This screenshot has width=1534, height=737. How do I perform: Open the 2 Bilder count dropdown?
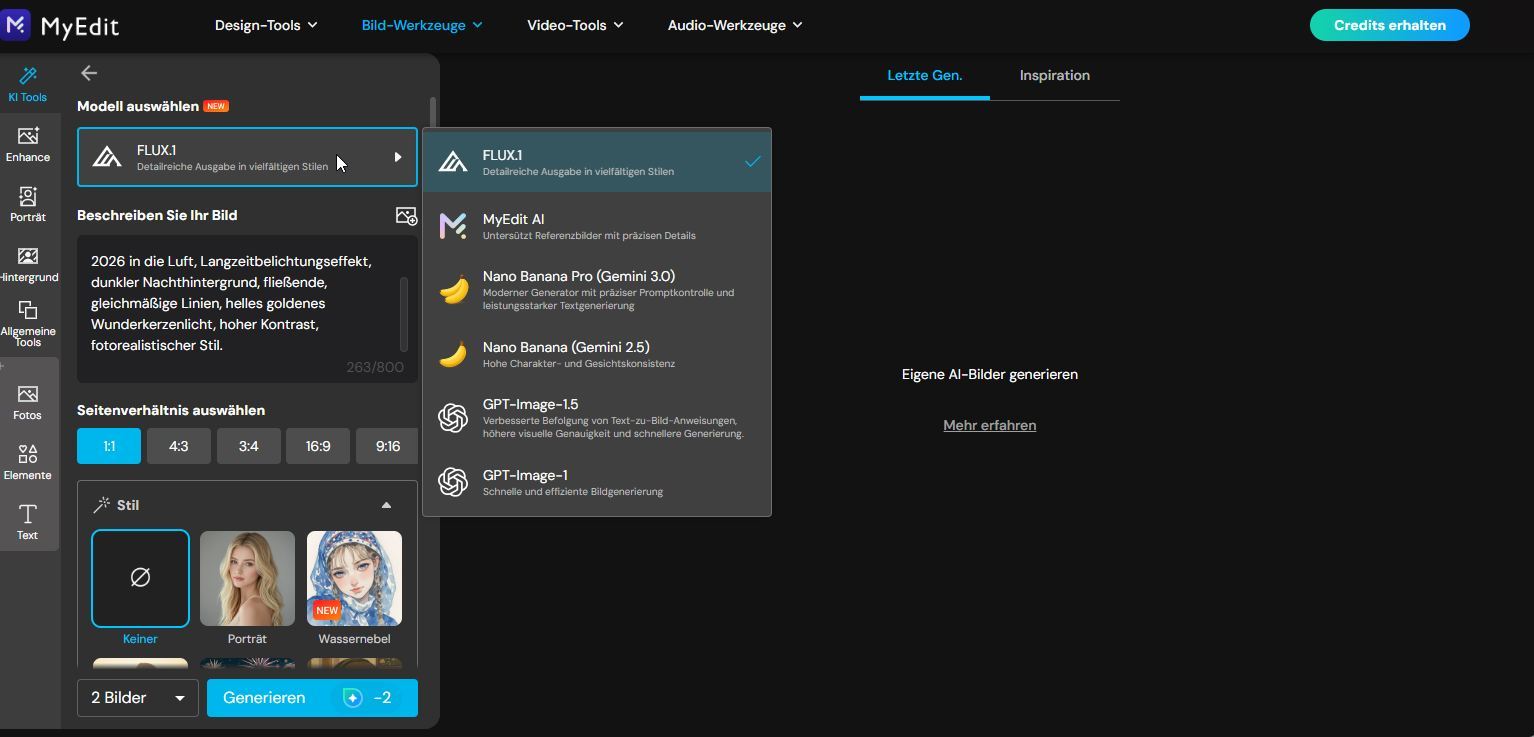pos(137,698)
